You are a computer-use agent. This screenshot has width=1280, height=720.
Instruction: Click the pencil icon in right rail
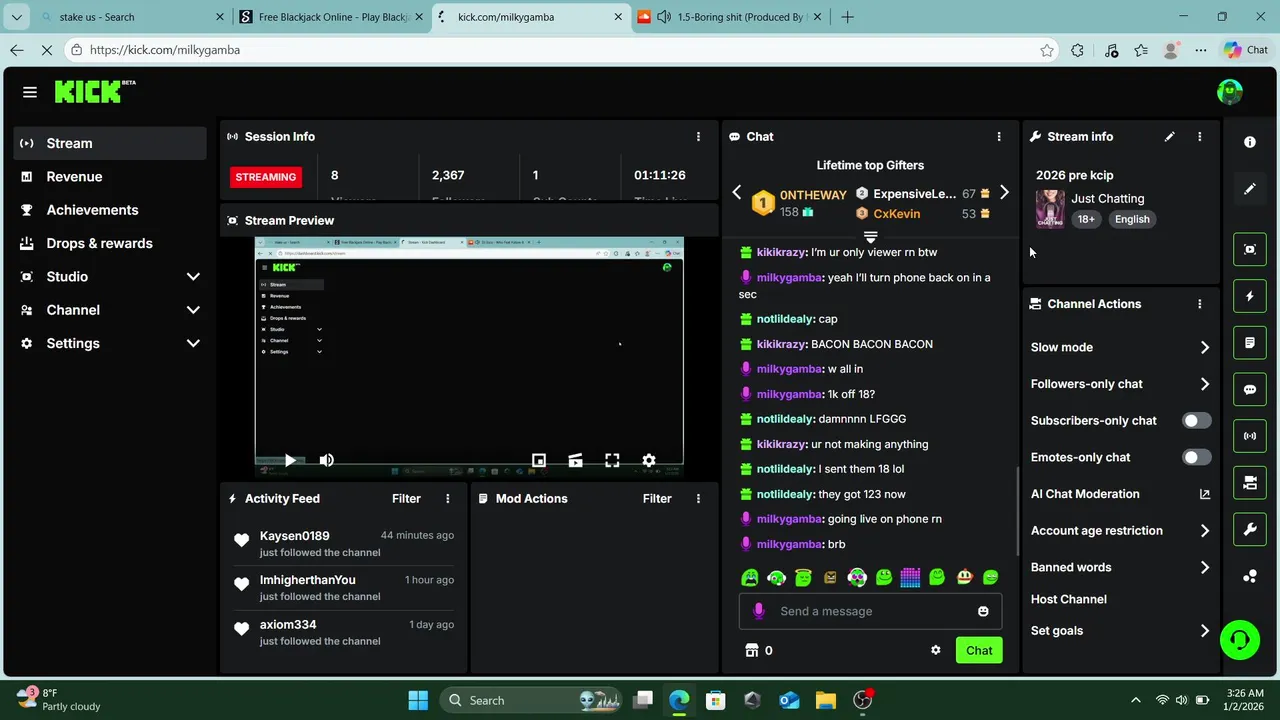point(1250,189)
